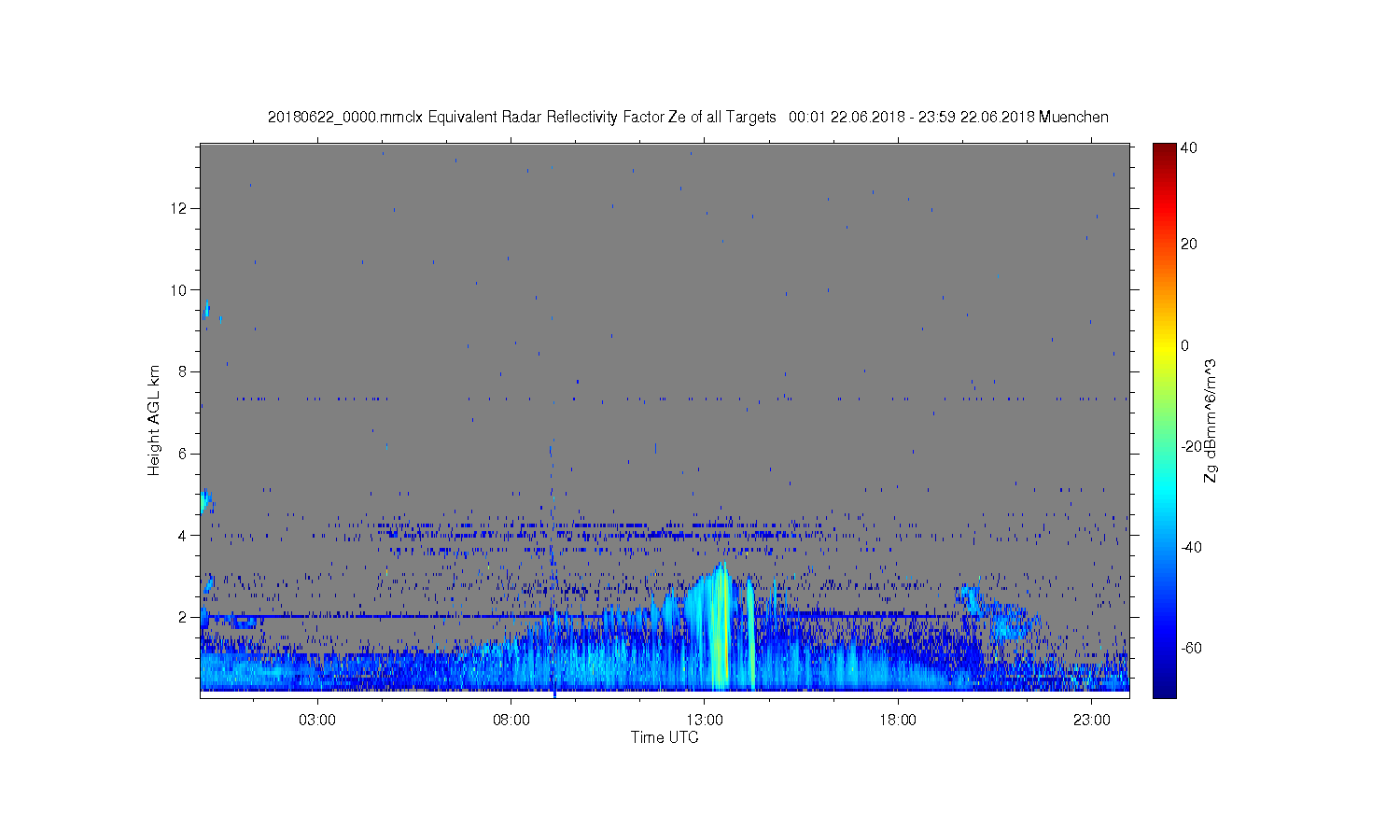Select the 18:00 time axis tick label
1400x840 pixels.
[x=898, y=721]
